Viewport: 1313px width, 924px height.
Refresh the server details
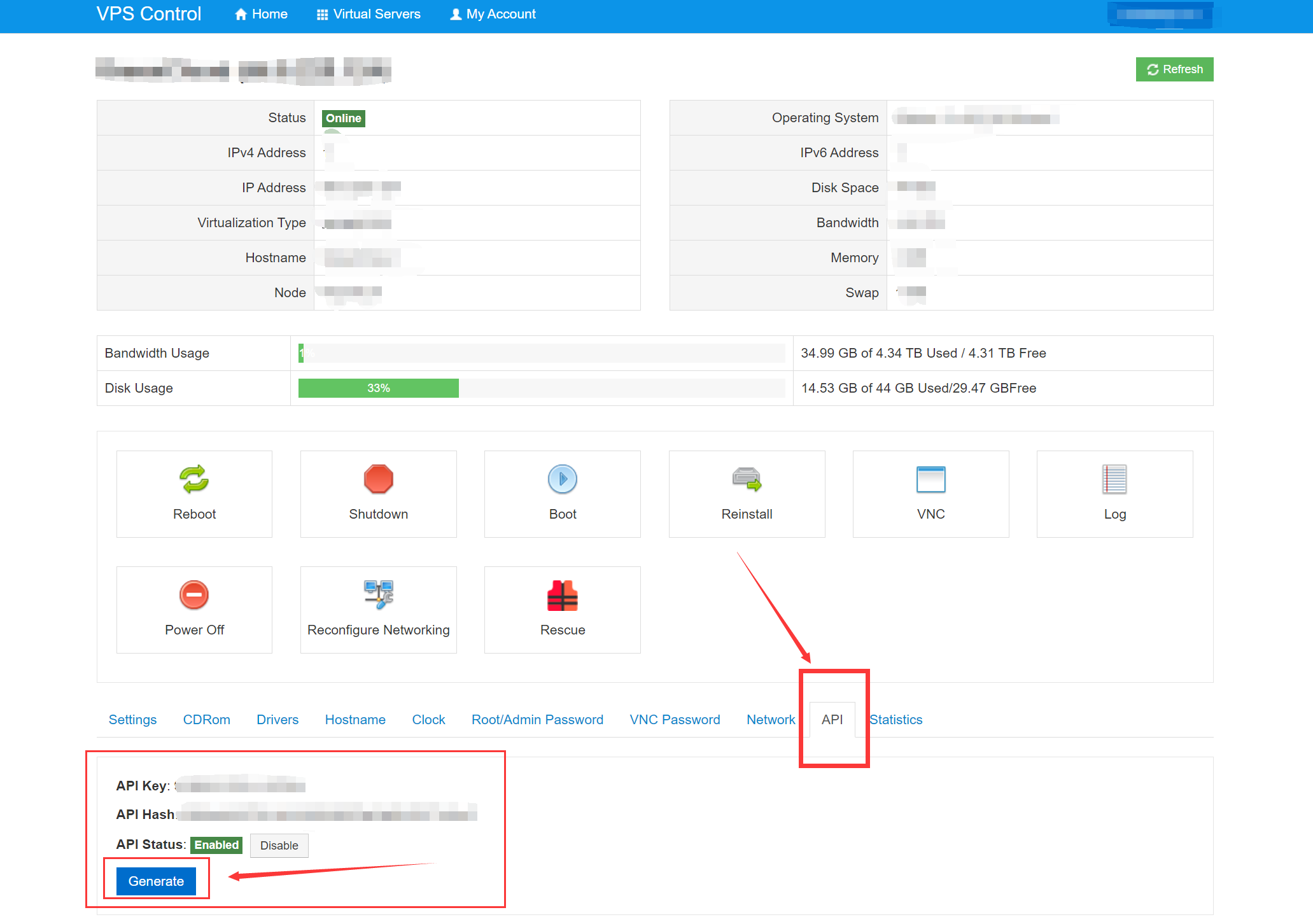click(x=1174, y=69)
